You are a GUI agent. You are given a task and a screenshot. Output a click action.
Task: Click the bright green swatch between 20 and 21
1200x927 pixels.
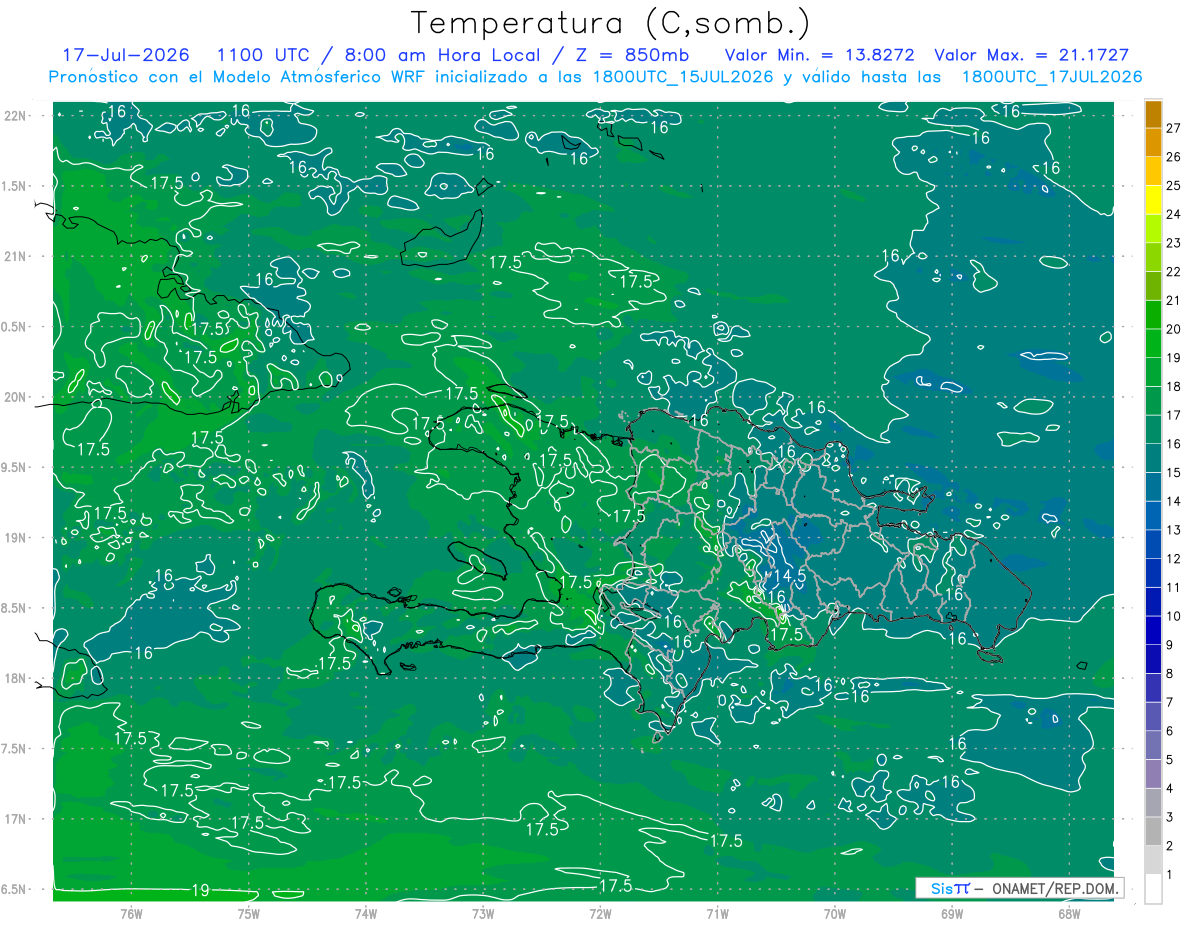(1153, 315)
